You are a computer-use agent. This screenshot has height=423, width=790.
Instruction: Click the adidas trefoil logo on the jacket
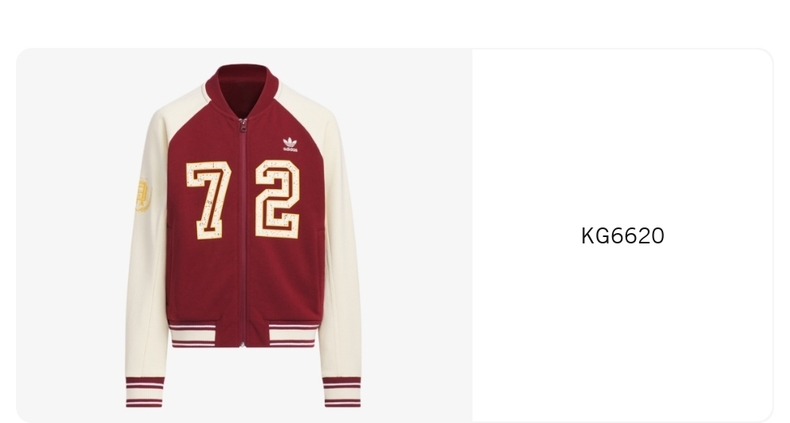[x=290, y=144]
